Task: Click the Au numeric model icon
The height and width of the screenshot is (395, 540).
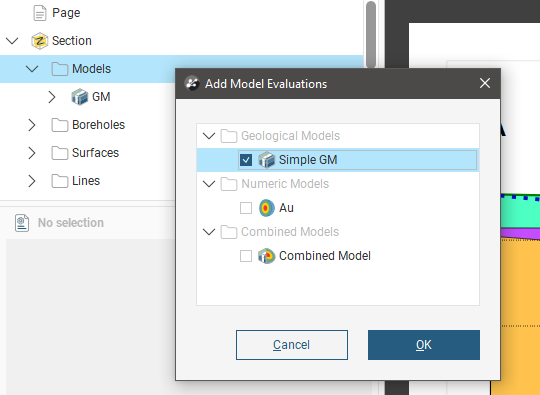Action: pyautogui.click(x=267, y=208)
